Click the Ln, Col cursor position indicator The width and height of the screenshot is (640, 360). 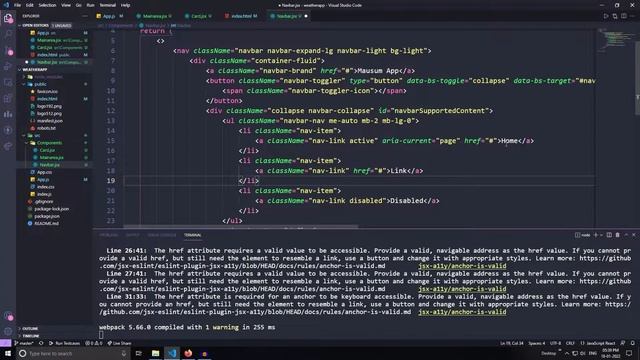click(512, 343)
